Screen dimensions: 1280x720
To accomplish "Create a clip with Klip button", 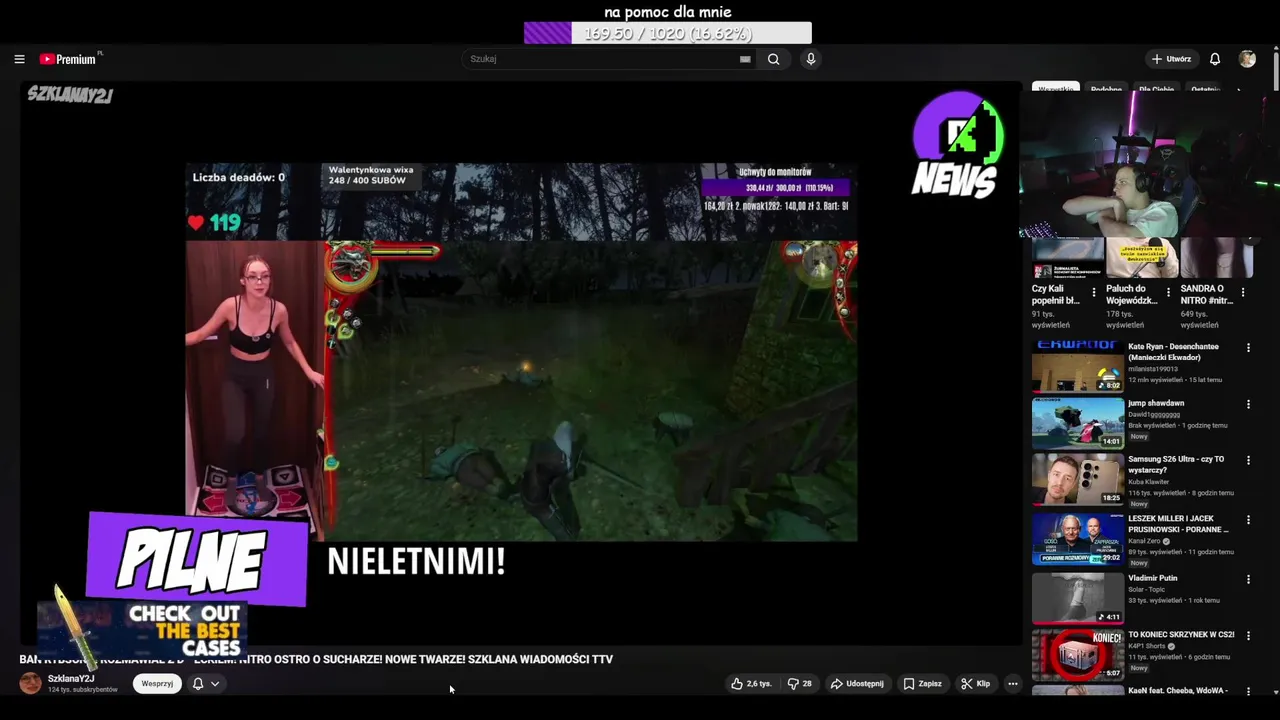I will 975,684.
